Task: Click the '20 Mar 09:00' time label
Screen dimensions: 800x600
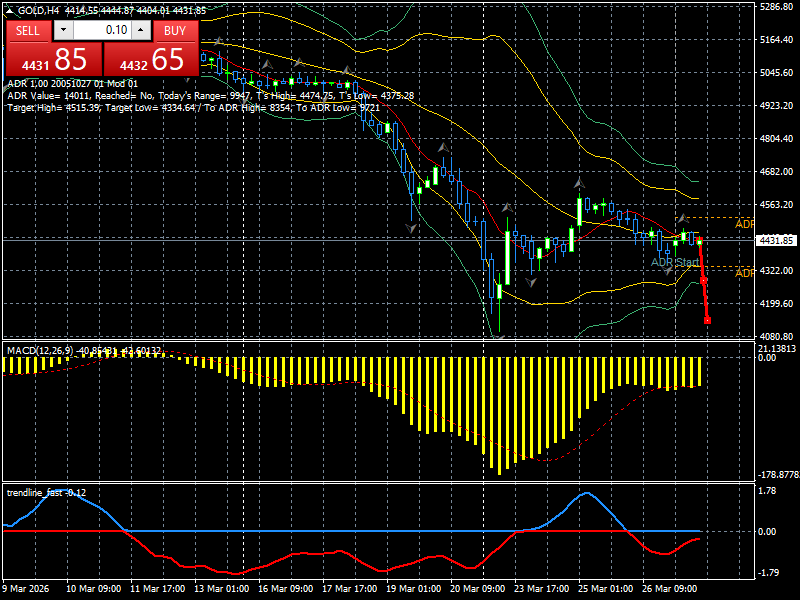Action: click(478, 588)
